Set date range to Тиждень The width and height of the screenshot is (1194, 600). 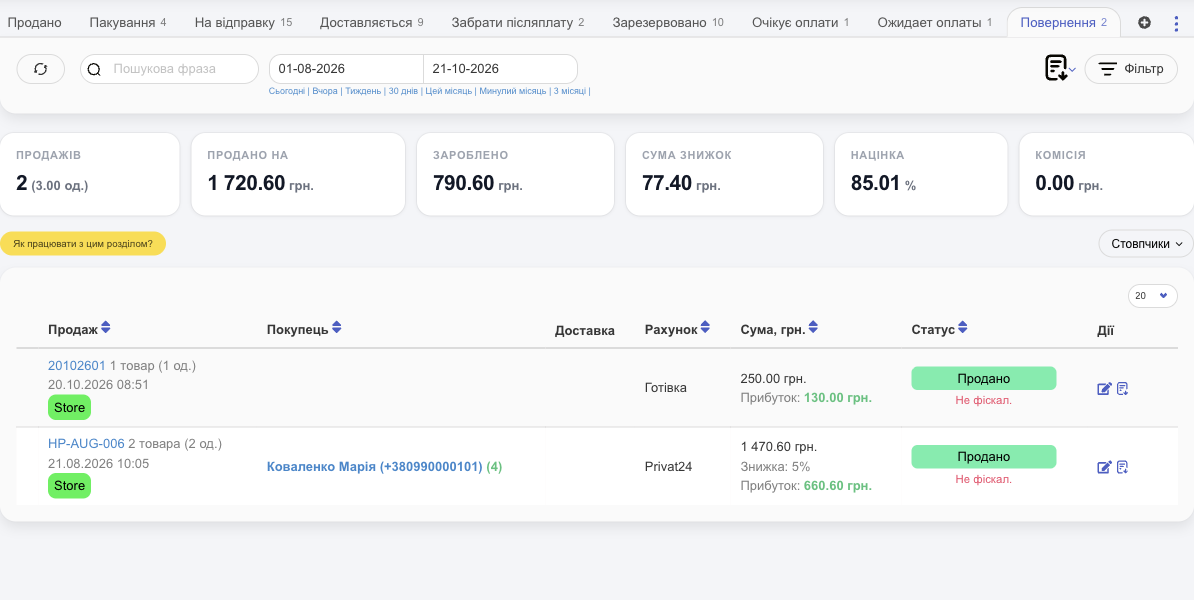[362, 91]
